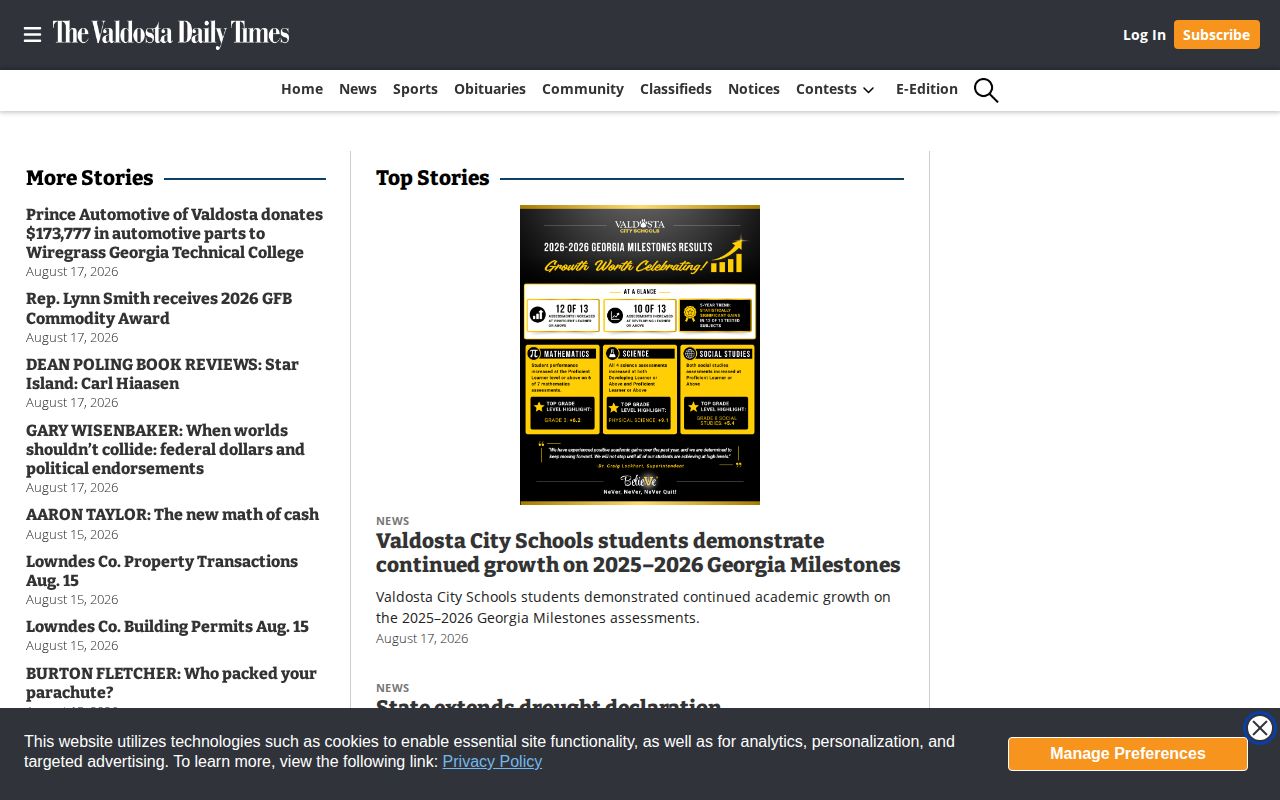Click the orange Subscribe button

pos(1216,35)
